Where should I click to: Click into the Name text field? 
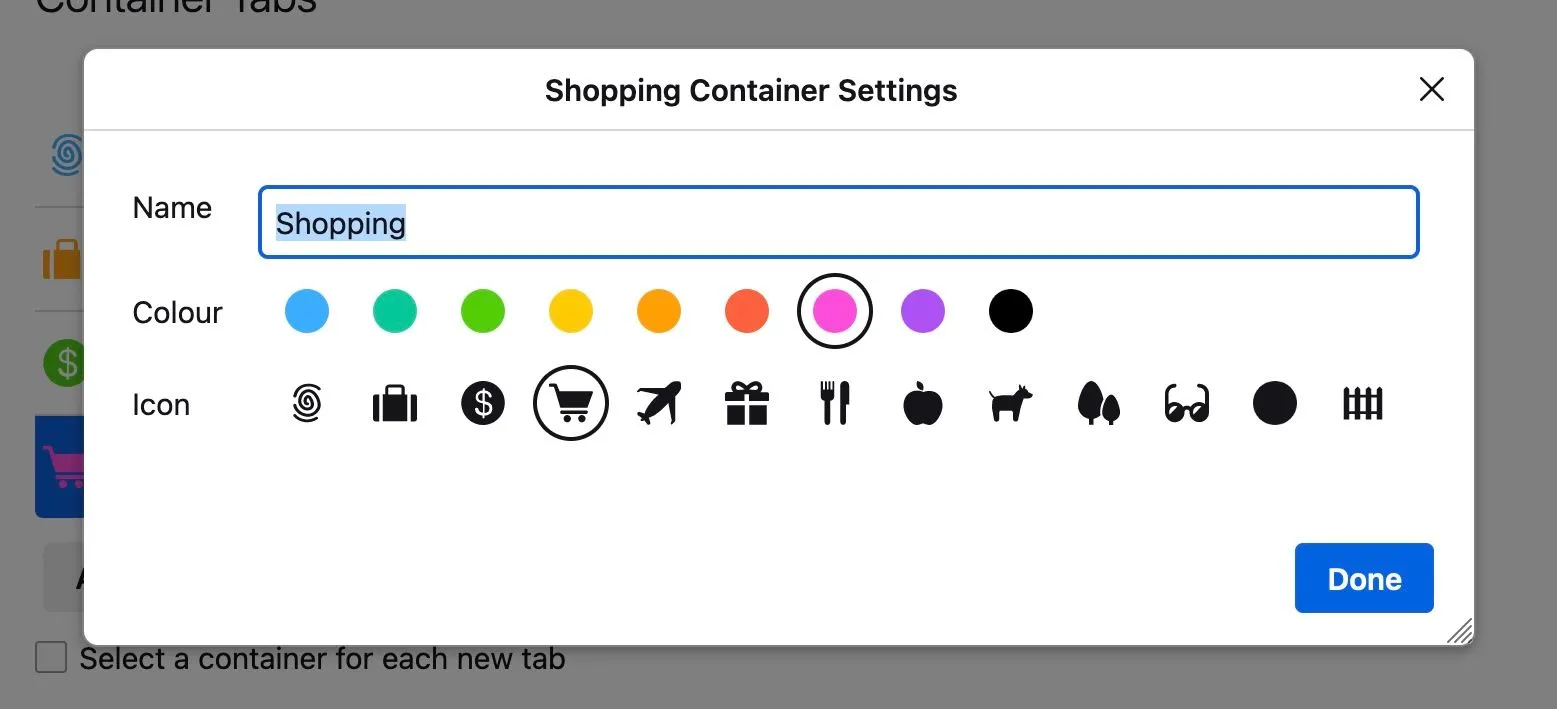pyautogui.click(x=839, y=222)
